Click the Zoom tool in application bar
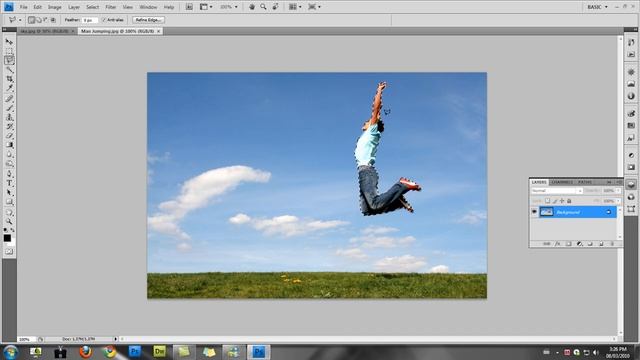640x360 pixels. (263, 7)
